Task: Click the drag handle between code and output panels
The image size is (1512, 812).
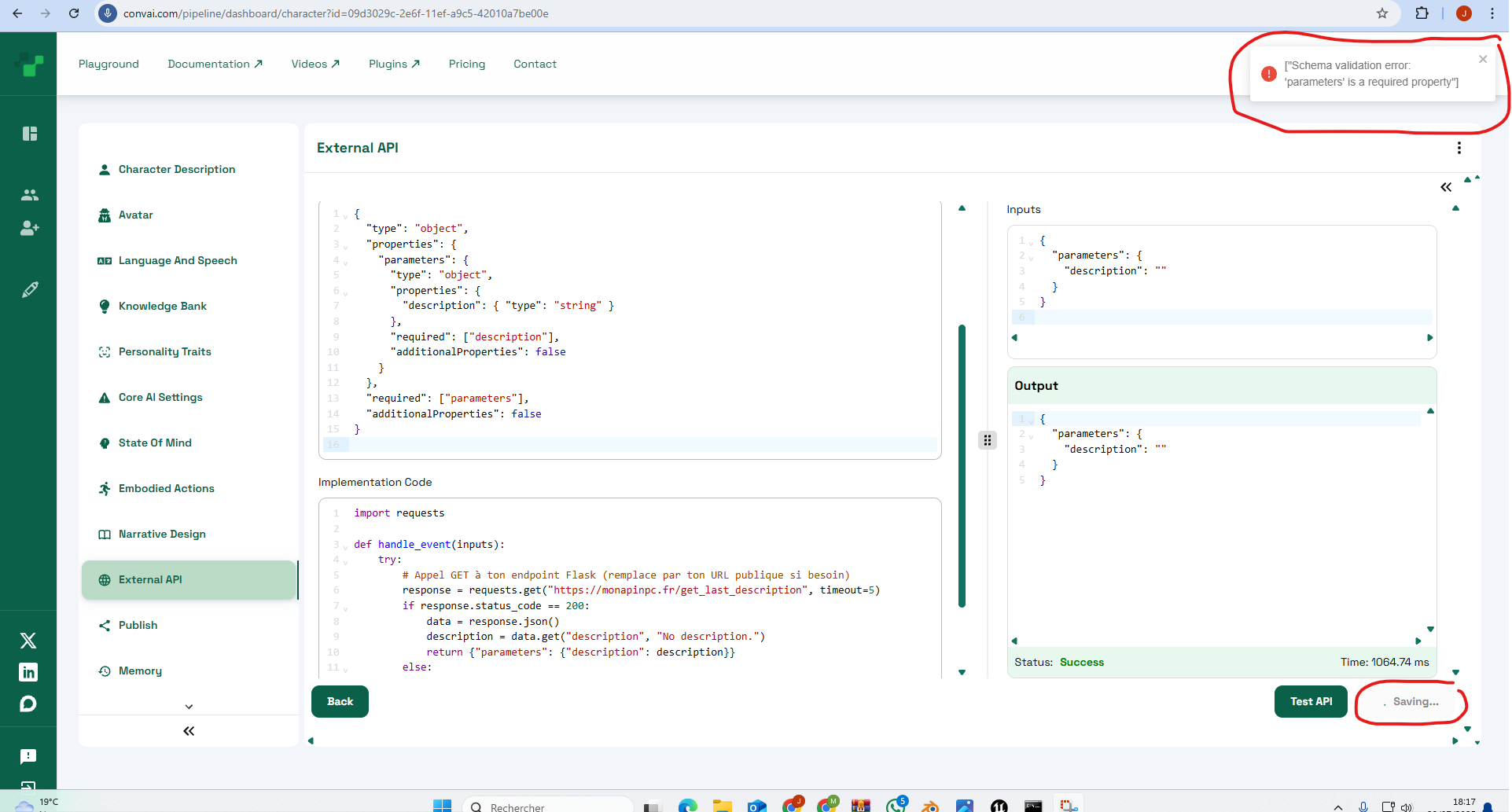Action: click(x=988, y=440)
